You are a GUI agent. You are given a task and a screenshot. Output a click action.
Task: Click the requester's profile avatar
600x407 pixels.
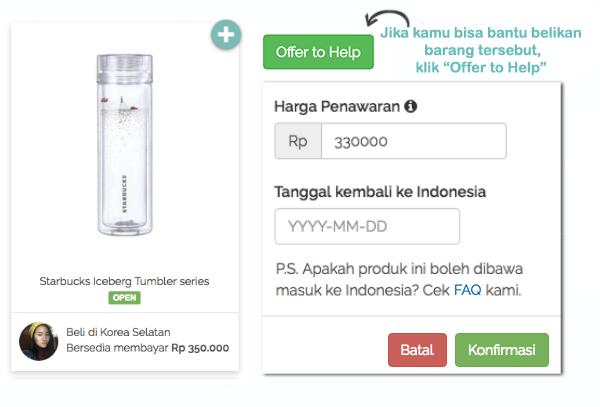(x=39, y=341)
